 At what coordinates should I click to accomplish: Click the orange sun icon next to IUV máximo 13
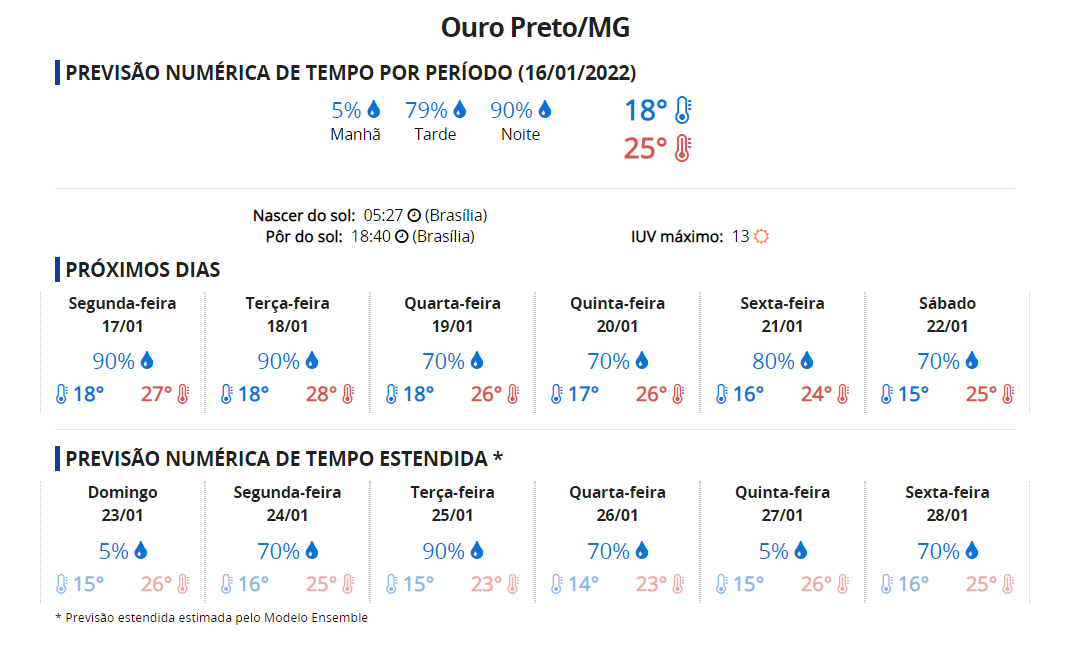pos(761,236)
